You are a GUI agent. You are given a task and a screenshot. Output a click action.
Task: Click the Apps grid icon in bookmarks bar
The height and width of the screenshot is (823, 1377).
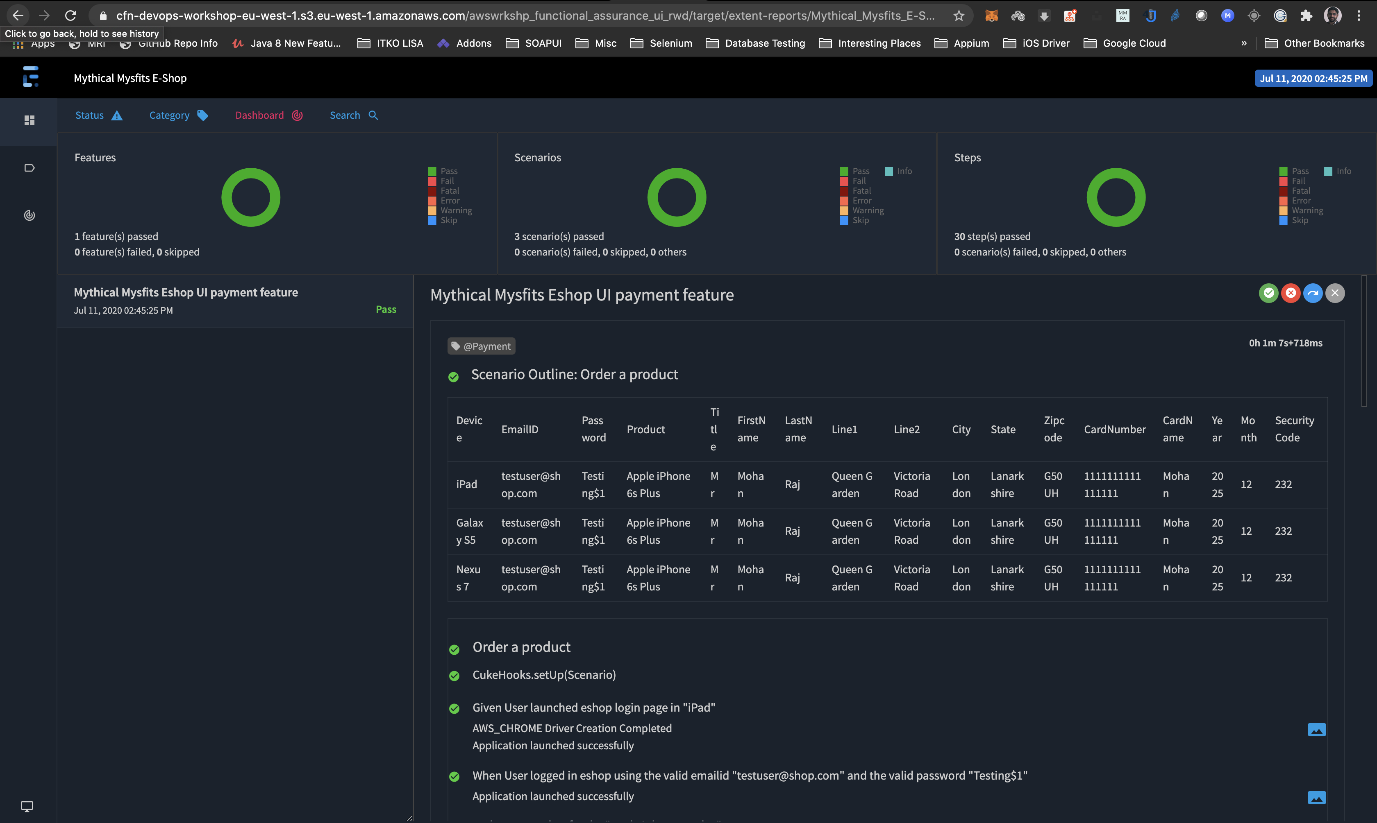point(17,43)
